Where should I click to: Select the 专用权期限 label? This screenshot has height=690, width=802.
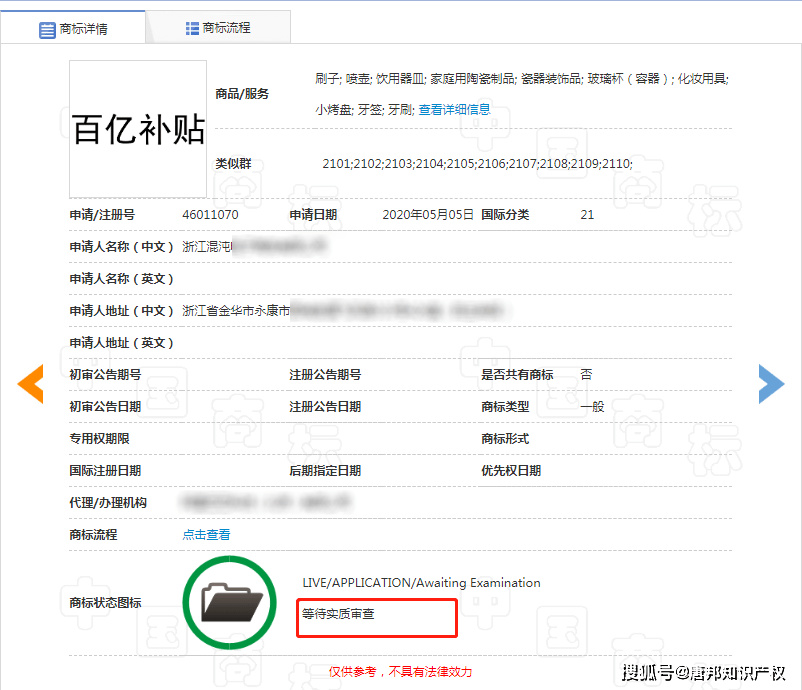(x=99, y=439)
